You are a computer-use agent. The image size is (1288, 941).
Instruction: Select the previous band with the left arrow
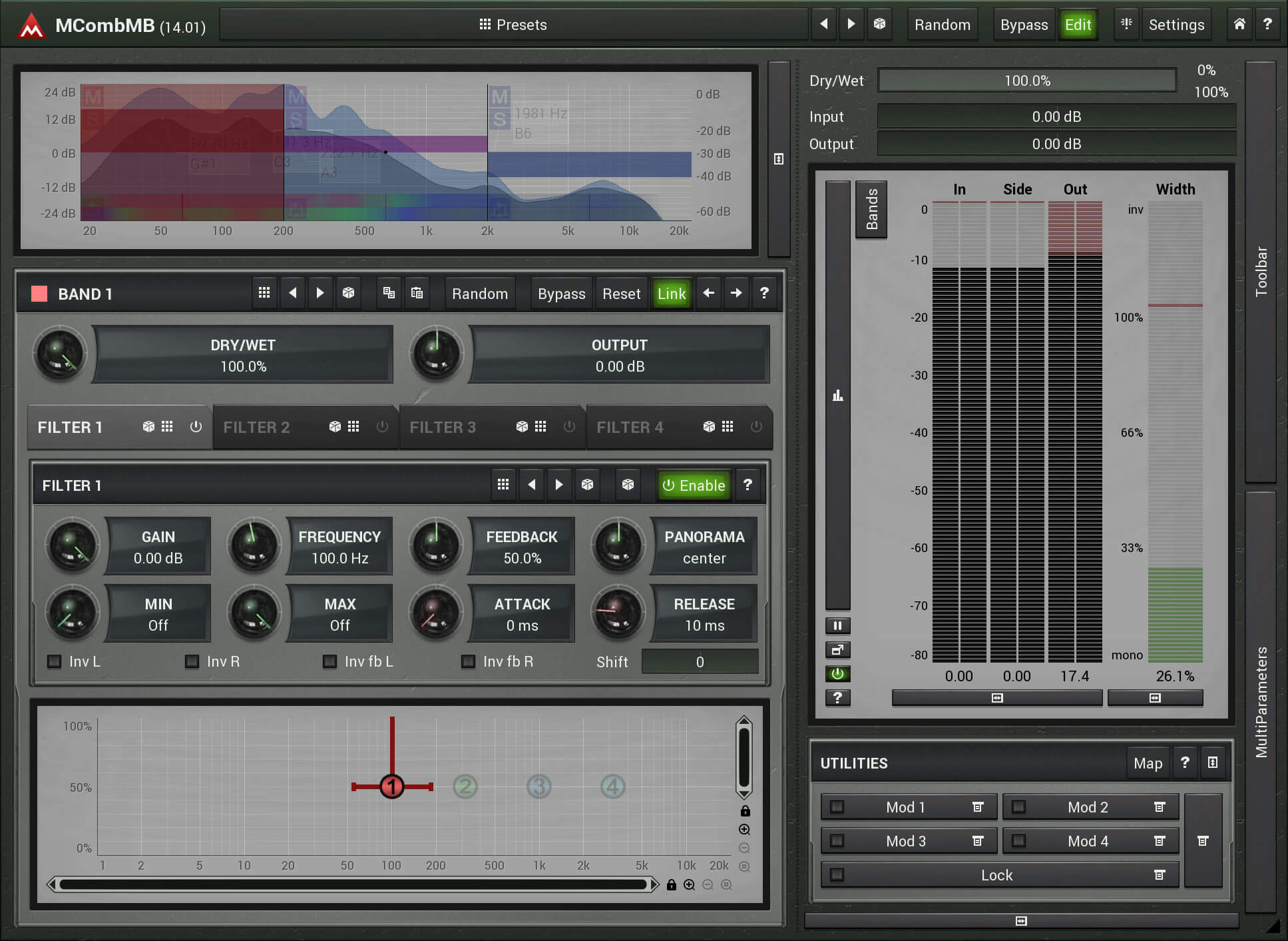pos(709,293)
